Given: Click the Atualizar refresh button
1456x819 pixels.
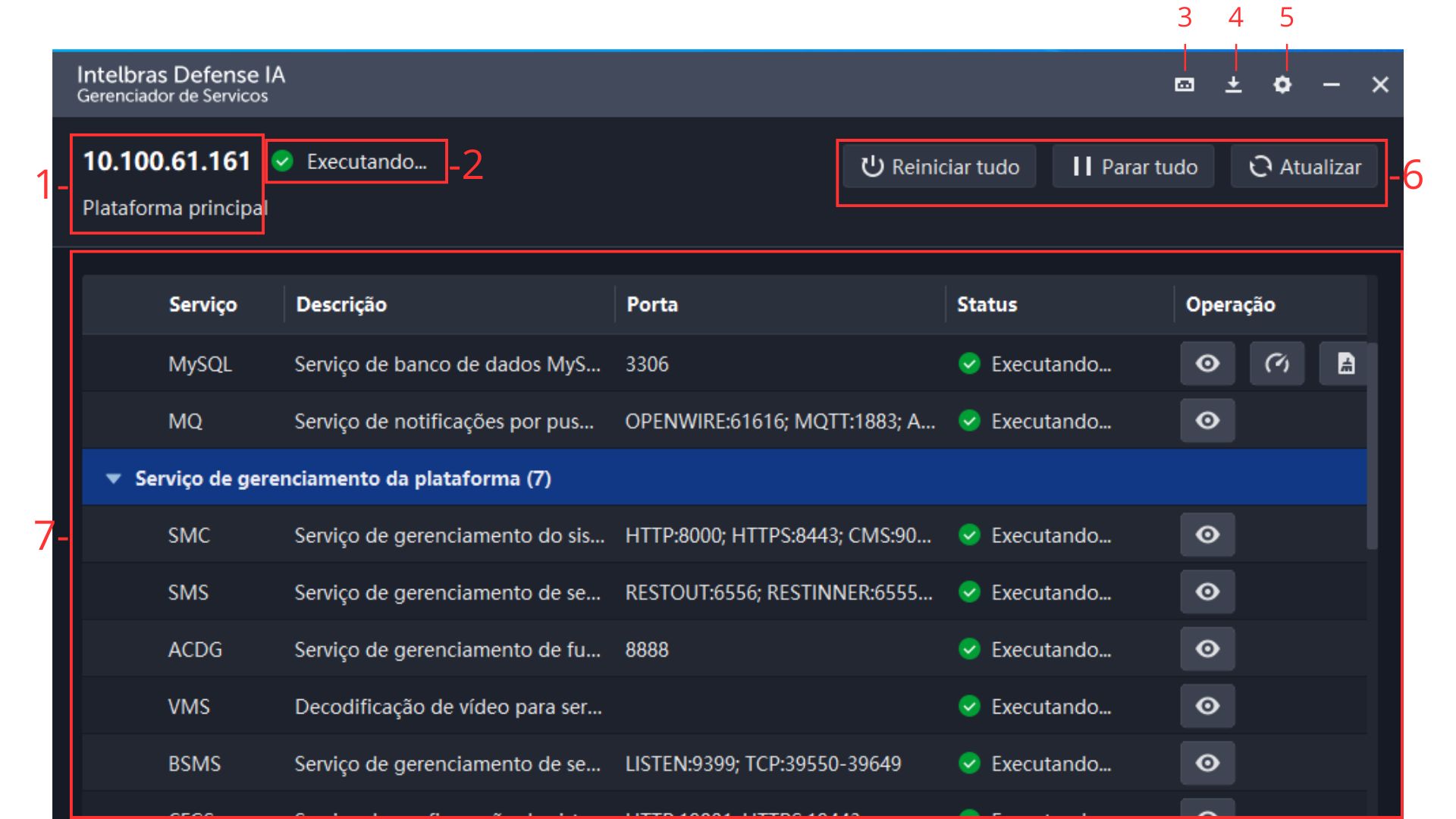Looking at the screenshot, I should click(1305, 167).
